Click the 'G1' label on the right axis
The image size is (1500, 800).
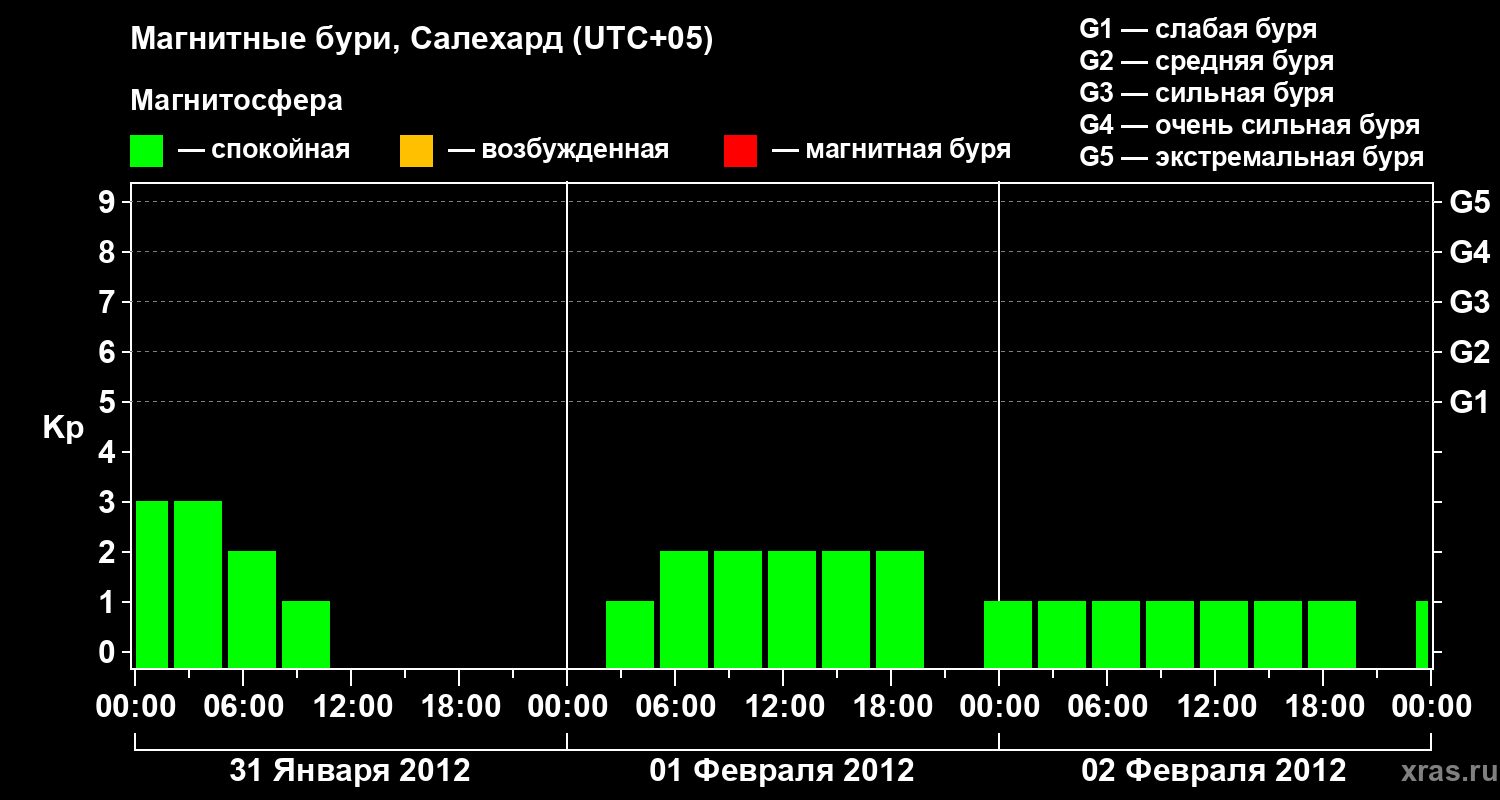[1470, 402]
